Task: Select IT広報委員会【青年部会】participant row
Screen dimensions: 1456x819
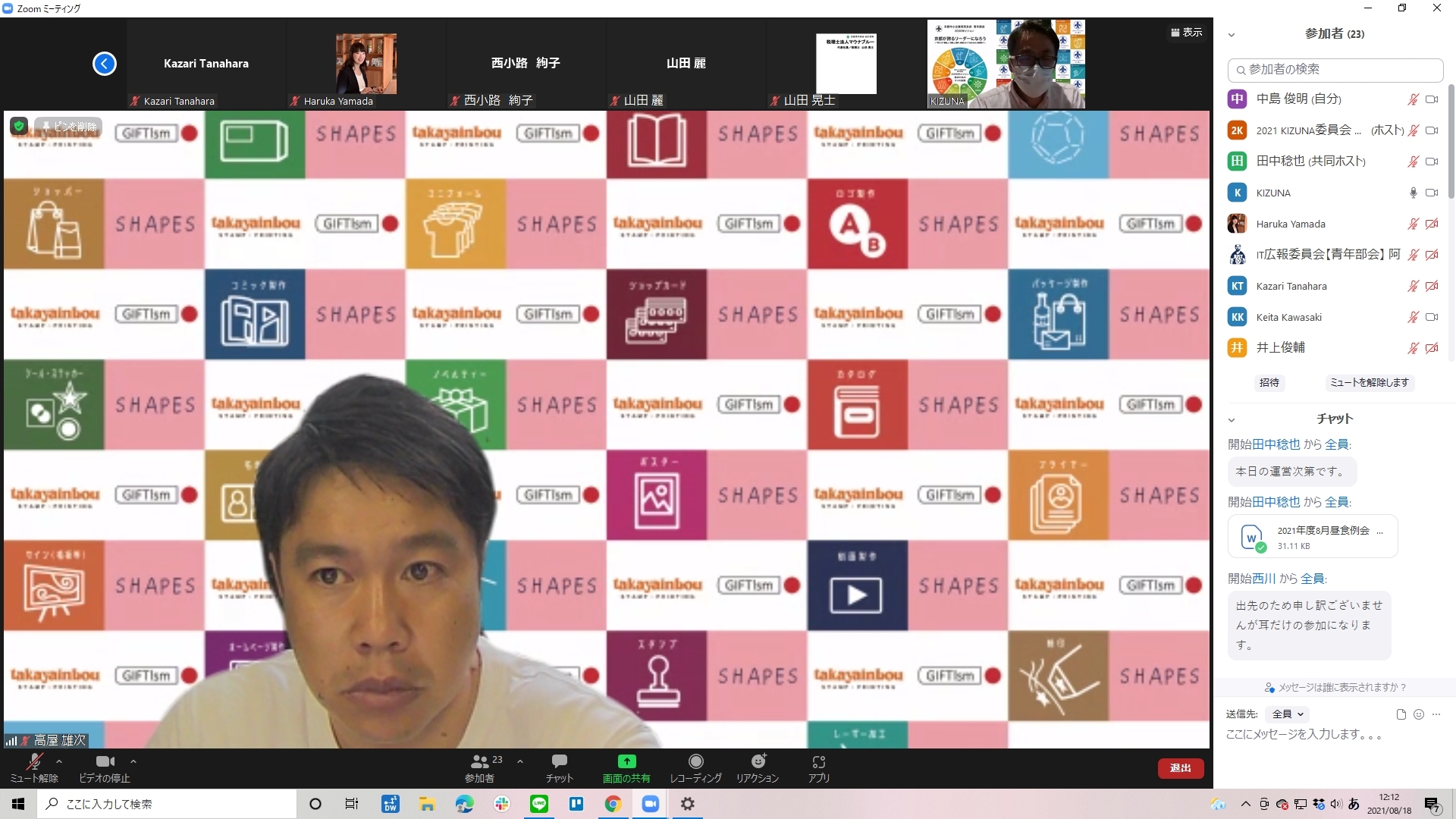Action: 1333,255
